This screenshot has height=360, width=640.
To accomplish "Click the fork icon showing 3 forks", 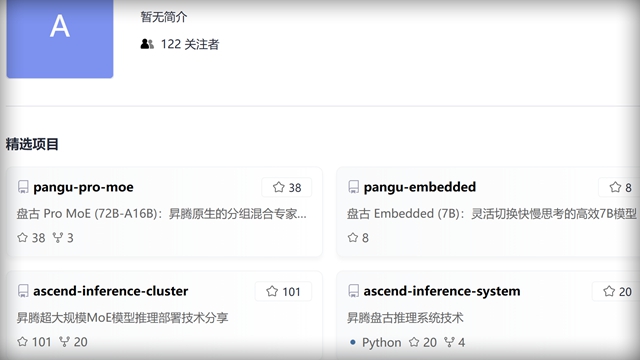I will (58, 238).
